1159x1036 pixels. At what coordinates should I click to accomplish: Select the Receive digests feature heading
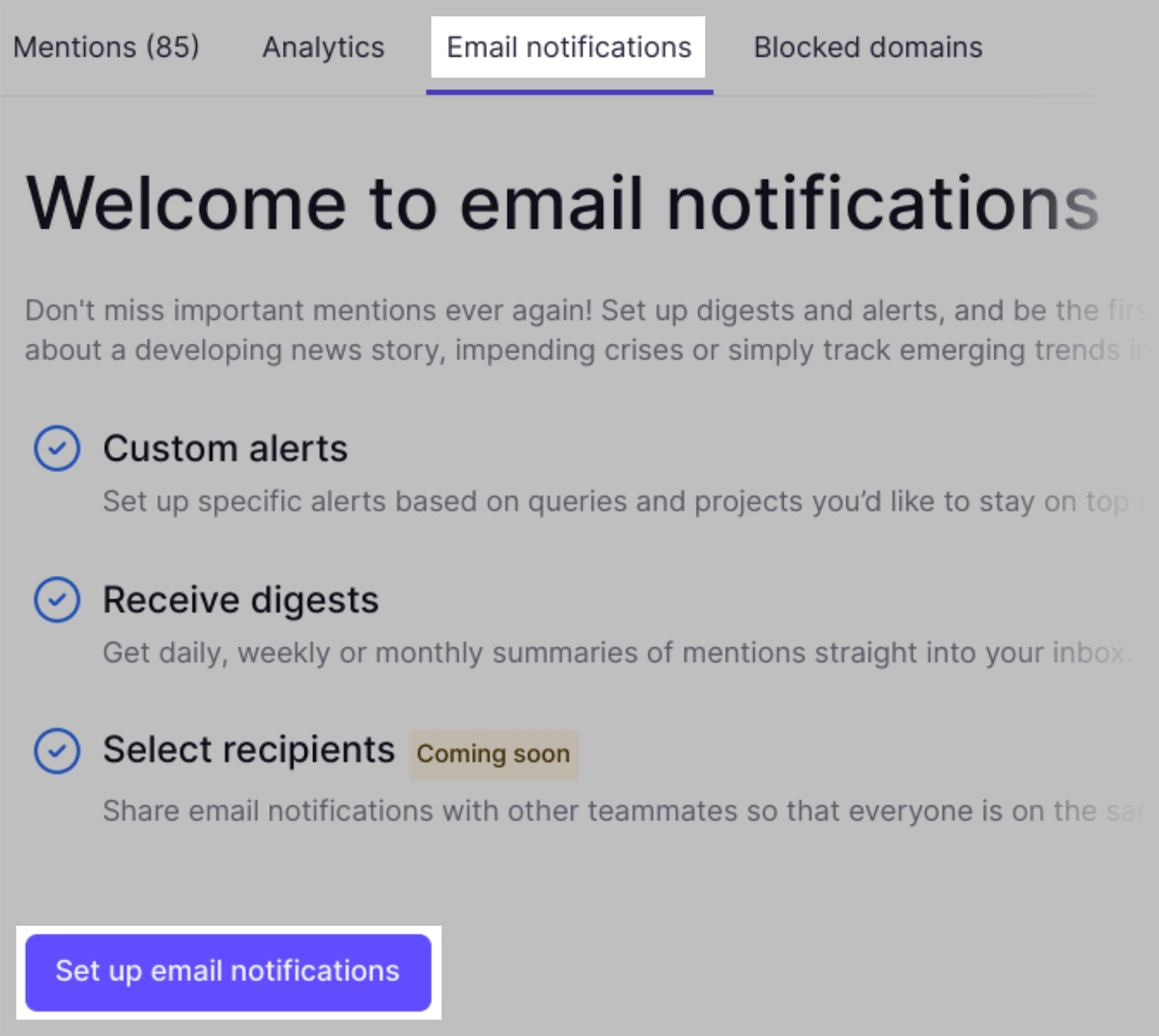pos(240,599)
